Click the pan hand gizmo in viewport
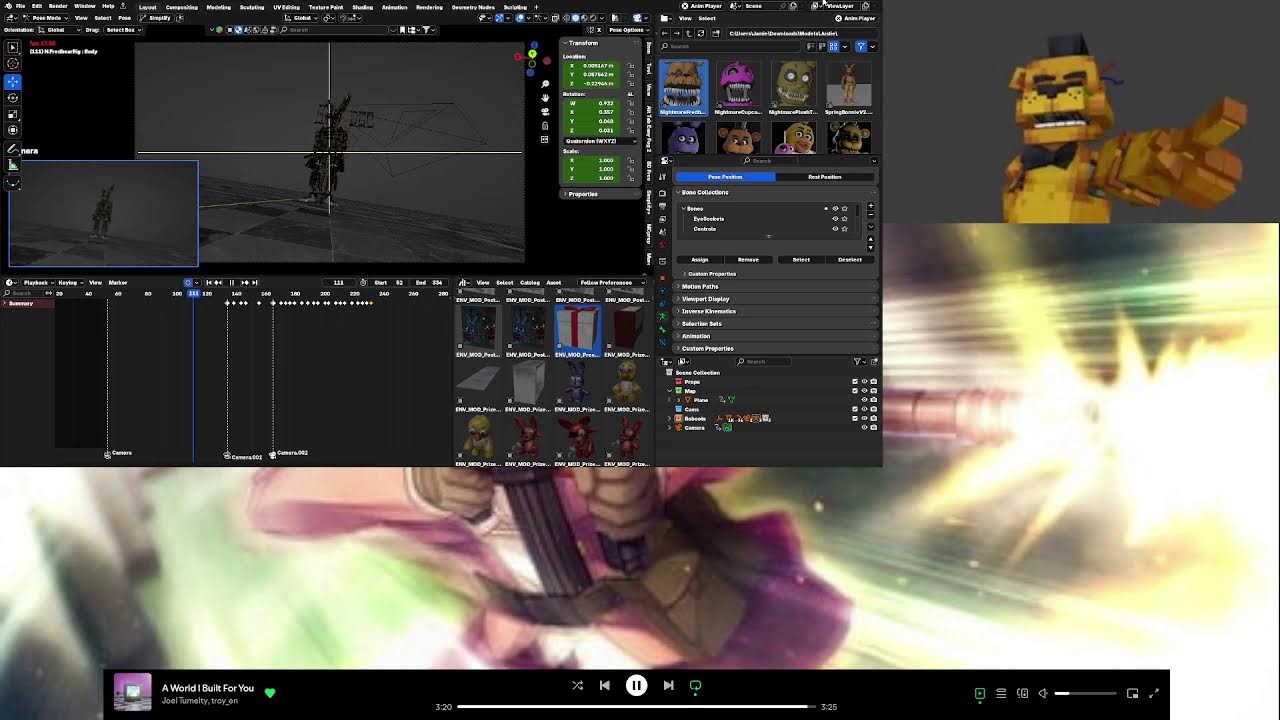Image resolution: width=1280 pixels, height=720 pixels. coord(545,98)
